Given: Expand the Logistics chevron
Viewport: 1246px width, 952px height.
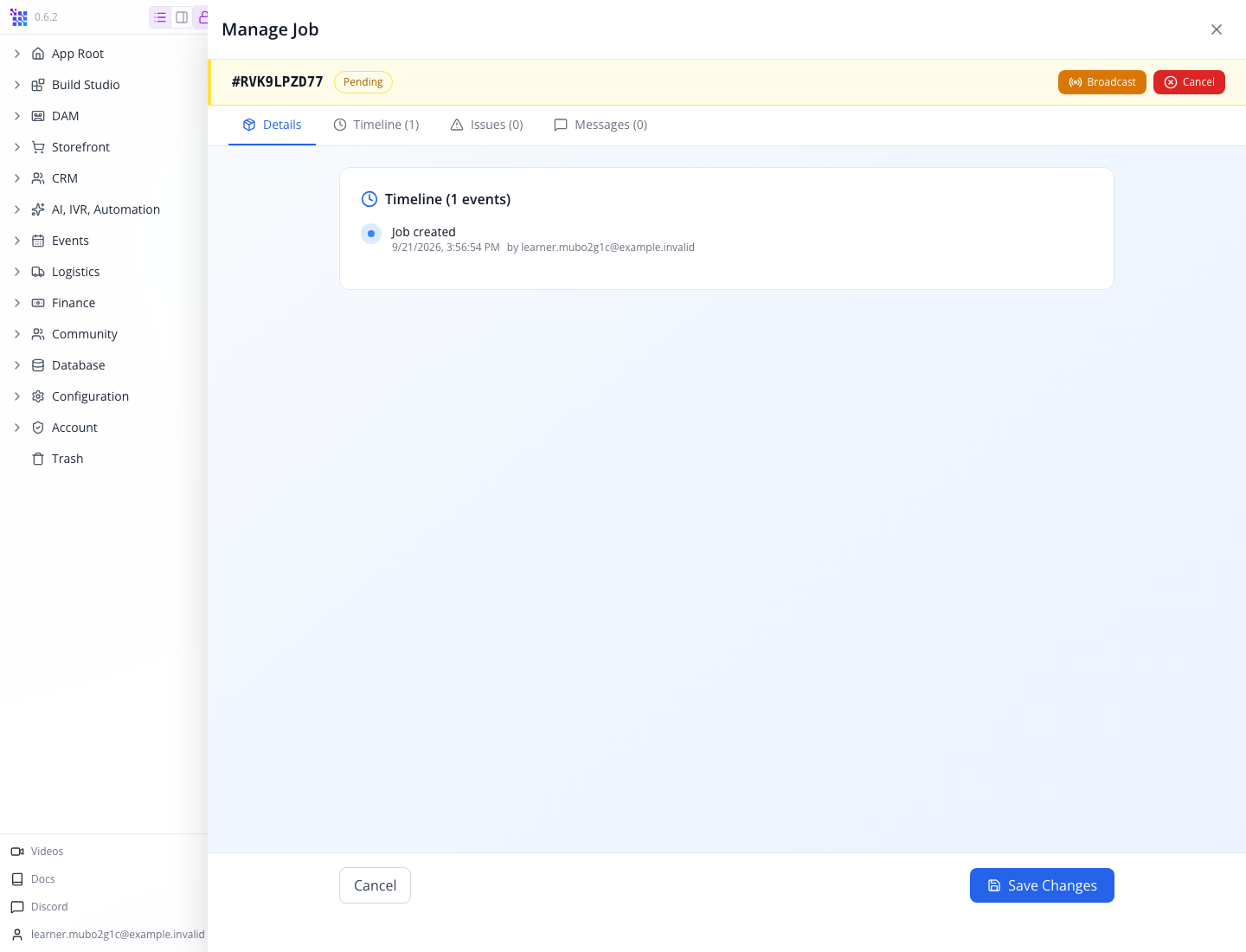Looking at the screenshot, I should pyautogui.click(x=17, y=272).
